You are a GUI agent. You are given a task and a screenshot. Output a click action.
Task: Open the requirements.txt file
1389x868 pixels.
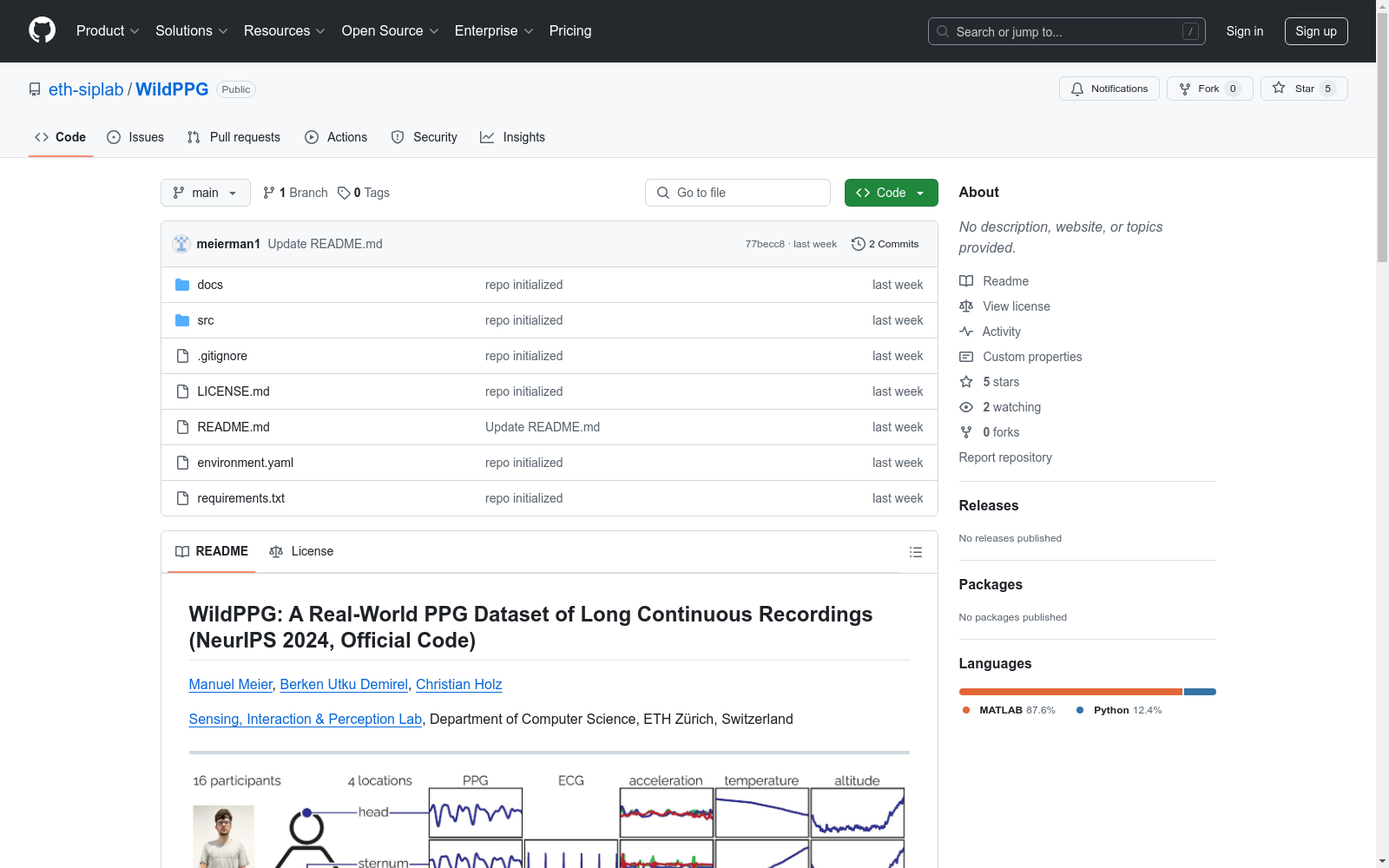click(x=240, y=498)
